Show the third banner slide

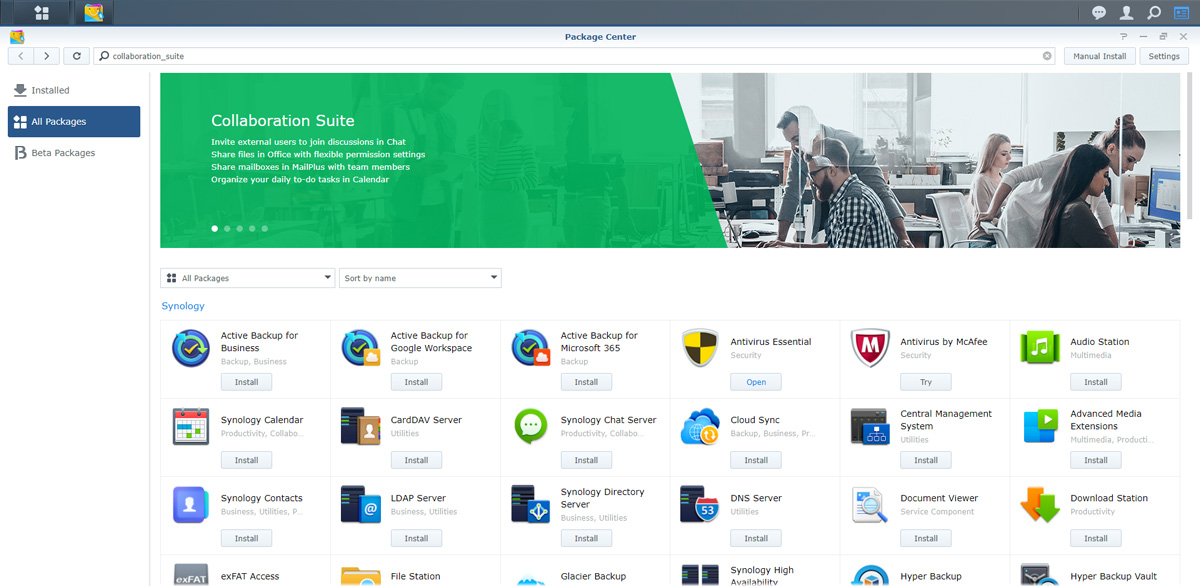[240, 229]
